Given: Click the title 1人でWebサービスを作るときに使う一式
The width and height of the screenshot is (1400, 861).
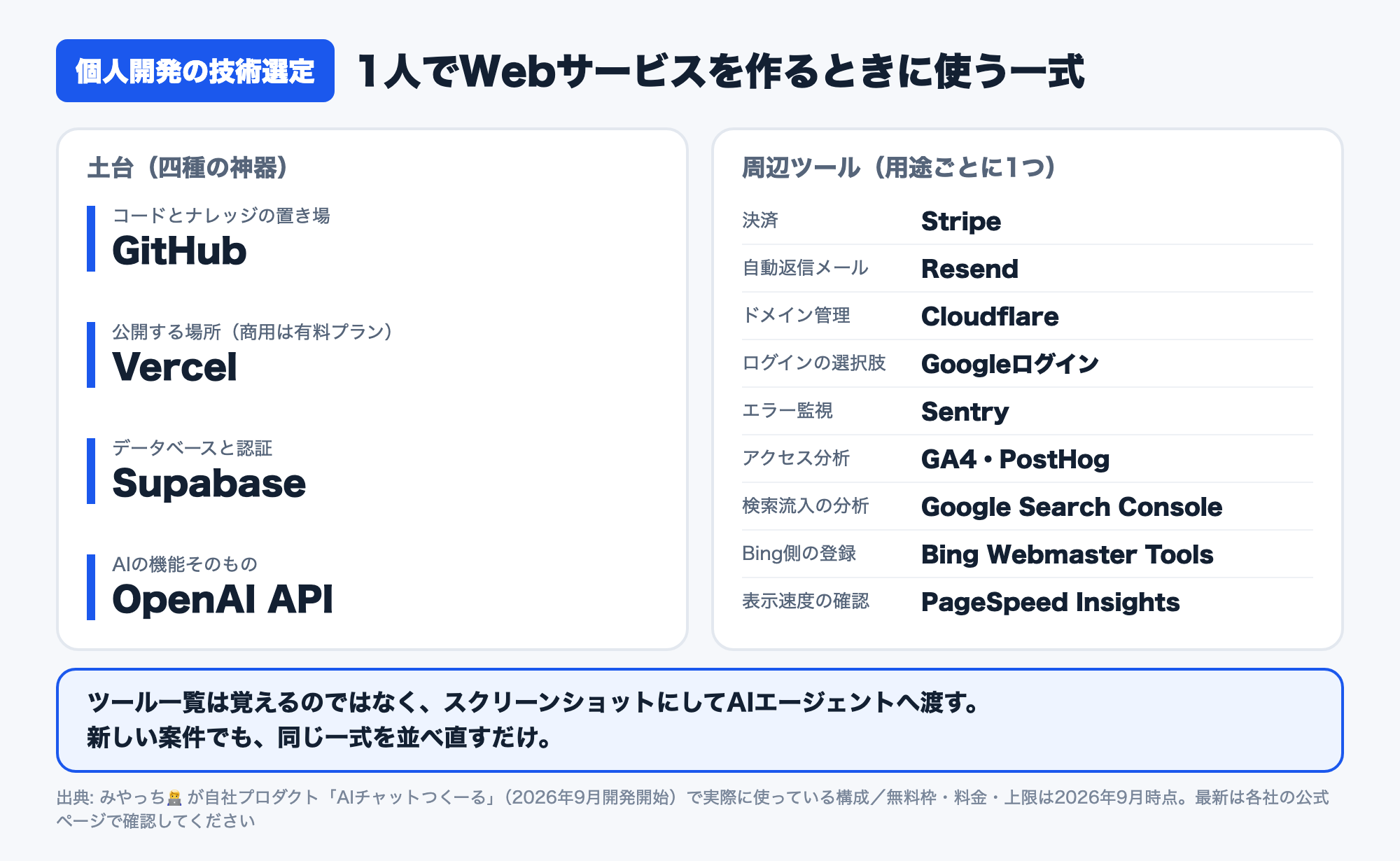Looking at the screenshot, I should point(721,71).
